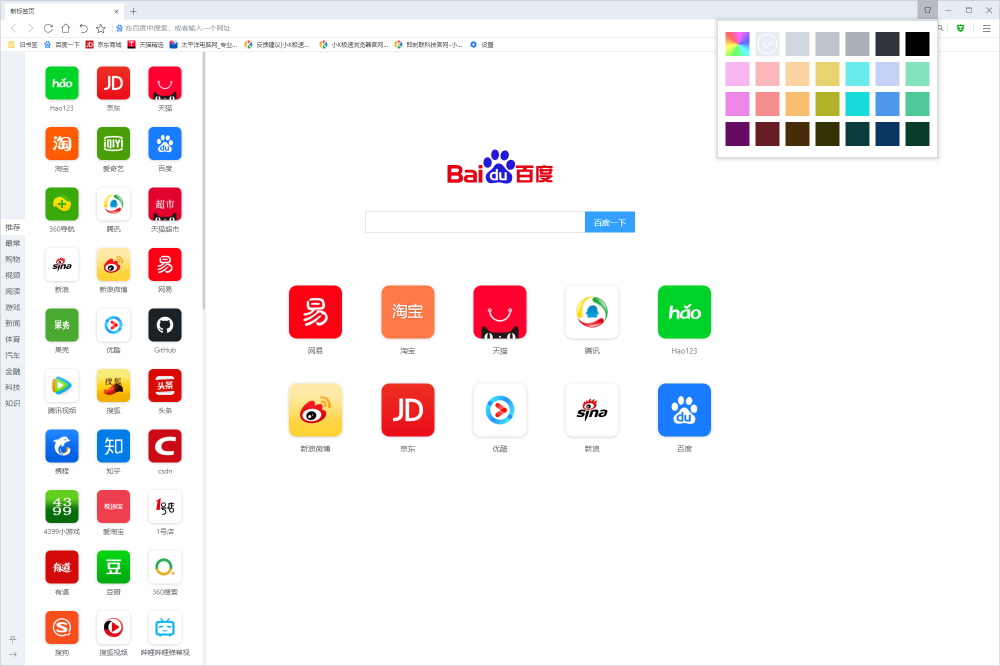Select the 视频 sidebar category
Image resolution: width=1000 pixels, height=666 pixels.
13,275
